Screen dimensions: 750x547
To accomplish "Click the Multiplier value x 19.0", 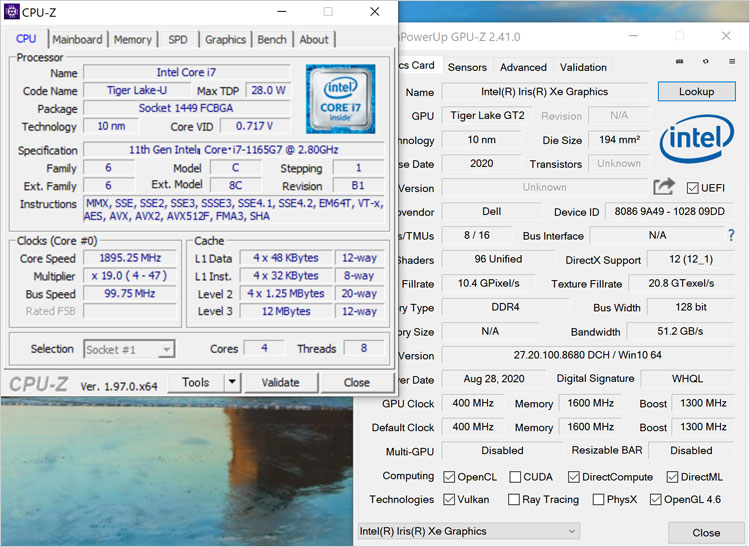I will (130, 276).
